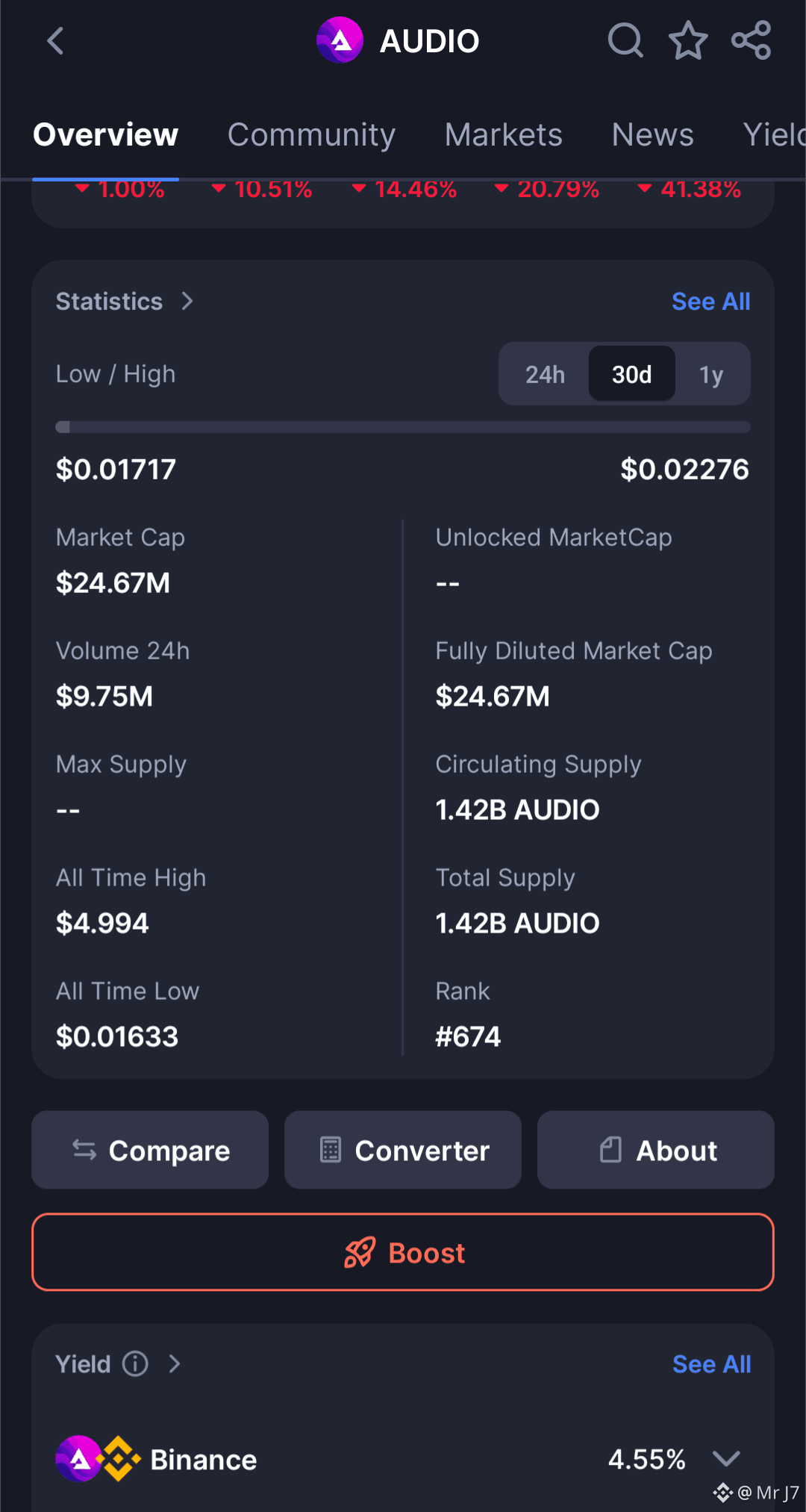Open the Converter button
Viewport: 806px width, 1512px height.
403,1150
